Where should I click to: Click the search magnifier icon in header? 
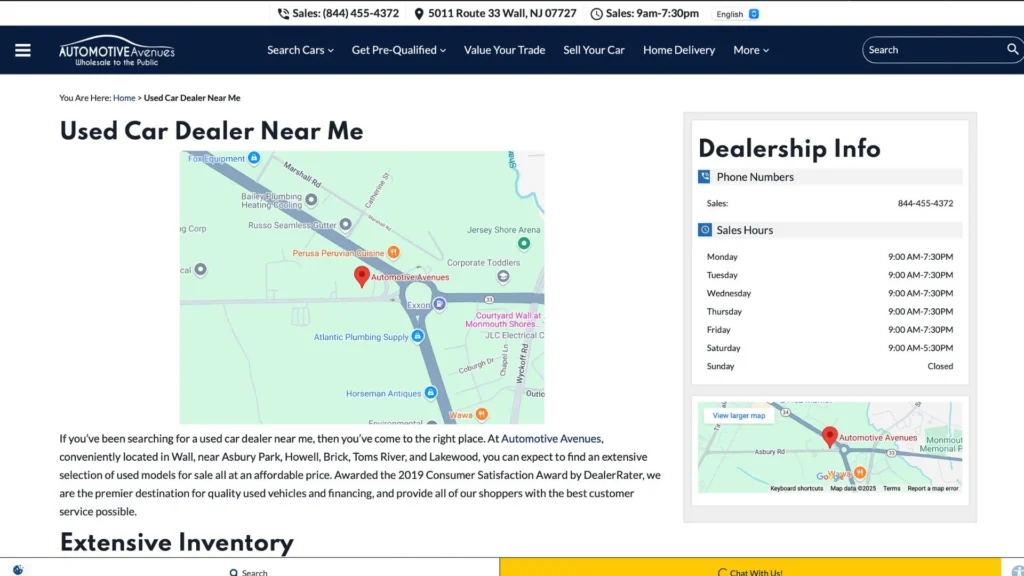click(x=1012, y=49)
